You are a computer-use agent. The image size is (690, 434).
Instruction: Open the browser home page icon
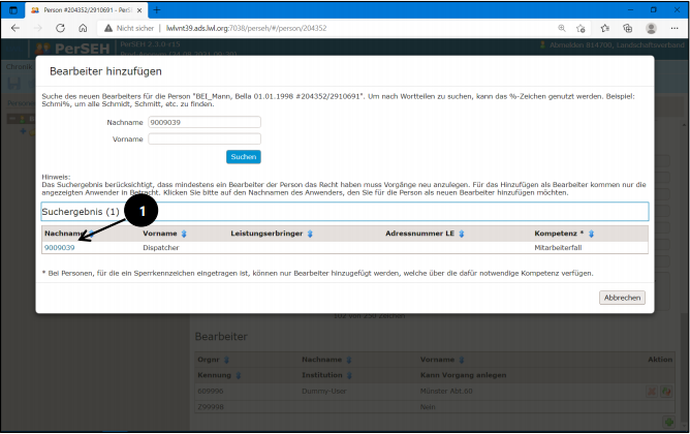tap(83, 28)
